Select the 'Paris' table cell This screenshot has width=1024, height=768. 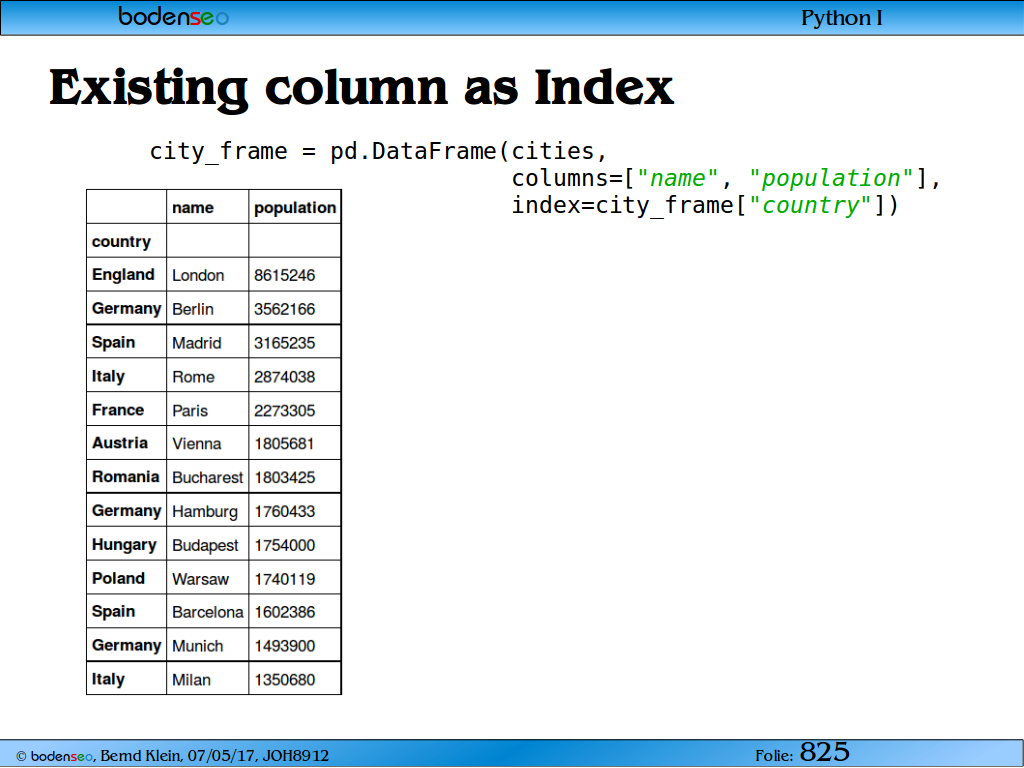[208, 410]
